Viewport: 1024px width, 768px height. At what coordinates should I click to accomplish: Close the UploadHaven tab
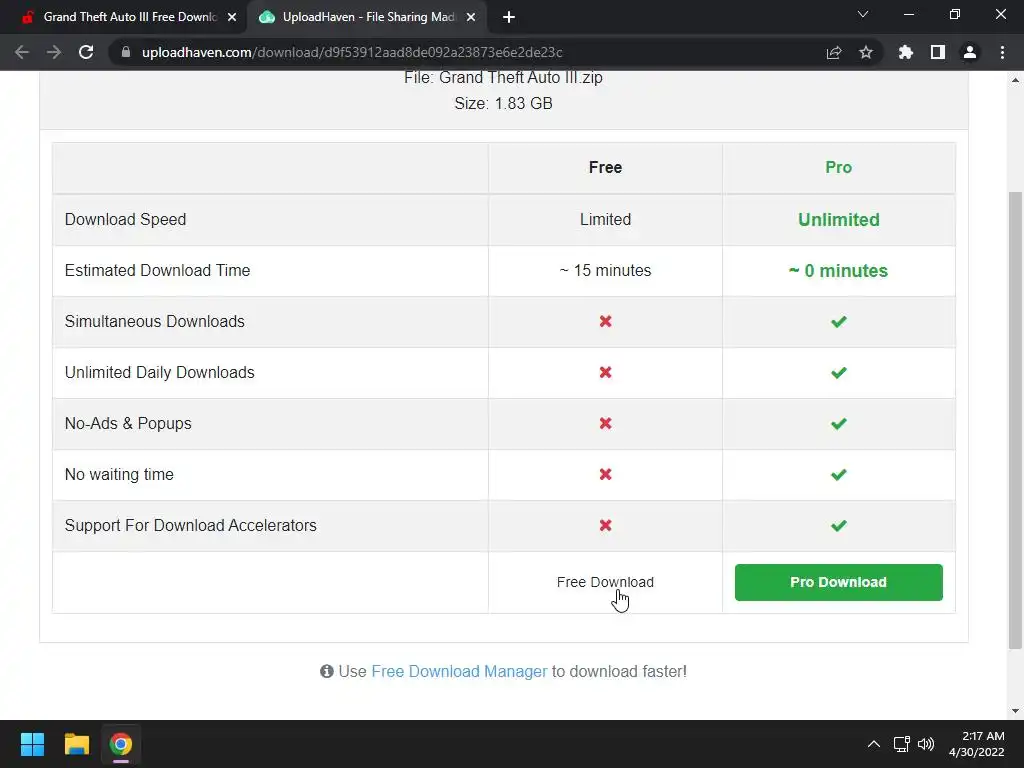[471, 18]
